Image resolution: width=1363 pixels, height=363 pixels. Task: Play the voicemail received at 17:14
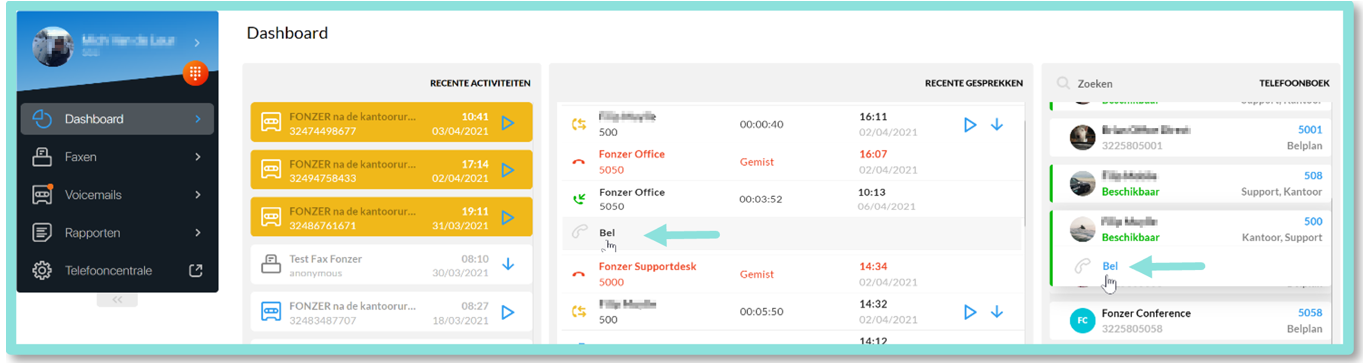click(507, 170)
